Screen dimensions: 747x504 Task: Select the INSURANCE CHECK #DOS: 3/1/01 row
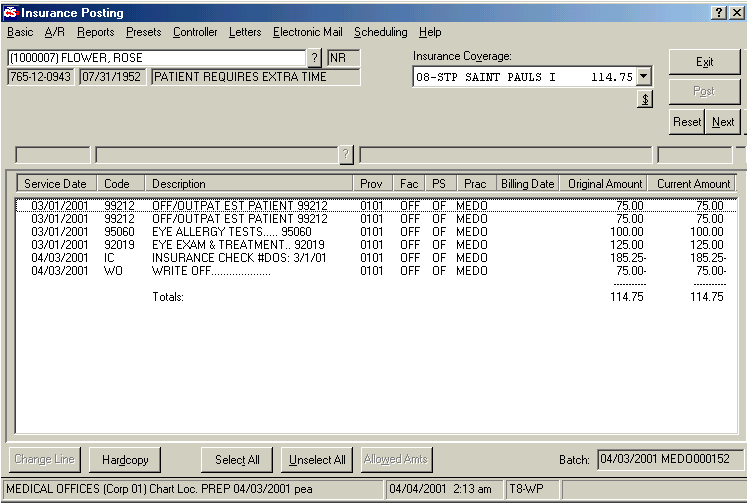click(x=376, y=258)
